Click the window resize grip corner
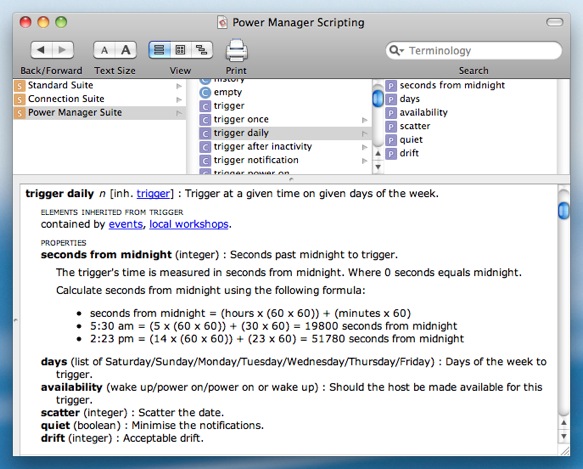Image resolution: width=583 pixels, height=469 pixels. click(x=565, y=451)
